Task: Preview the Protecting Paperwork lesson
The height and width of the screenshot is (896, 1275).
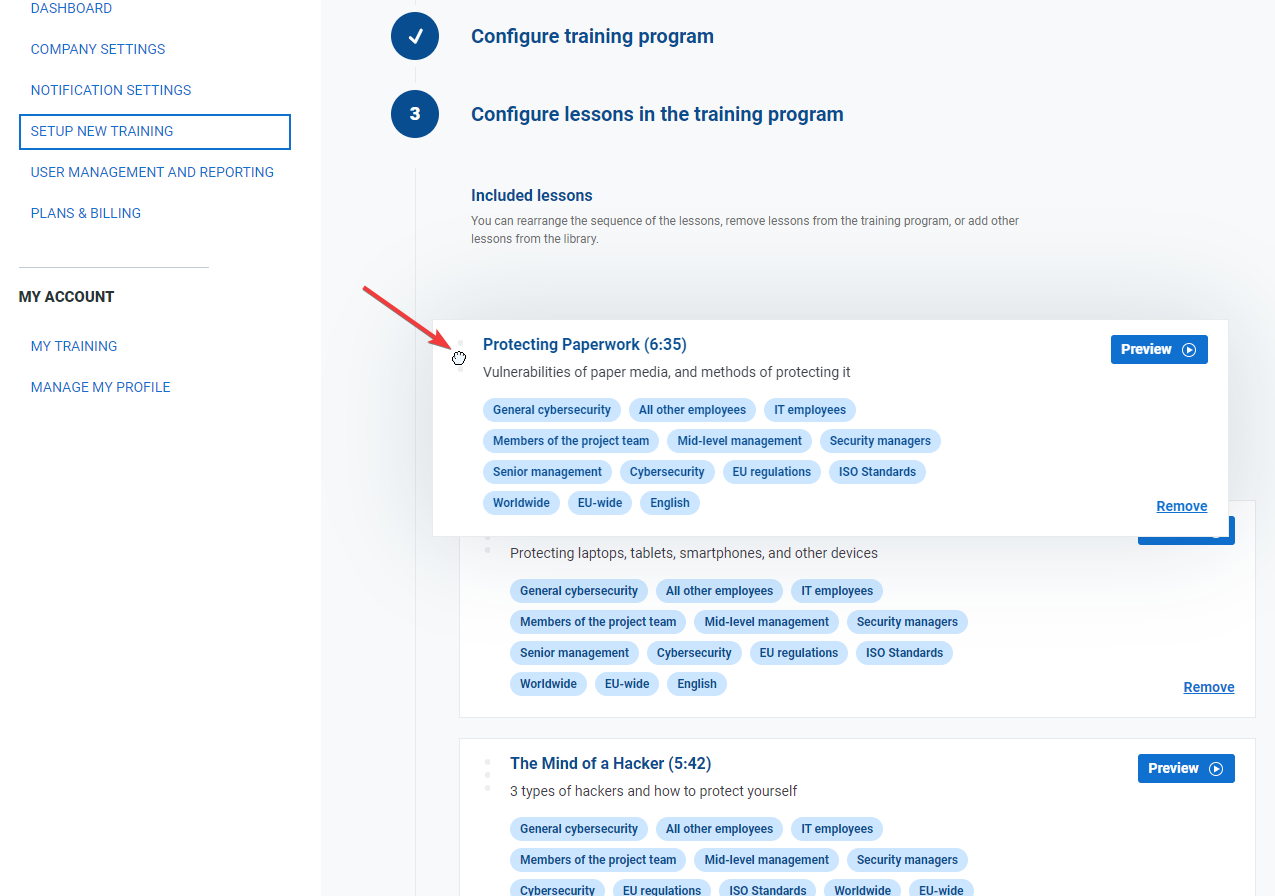Action: (1158, 350)
